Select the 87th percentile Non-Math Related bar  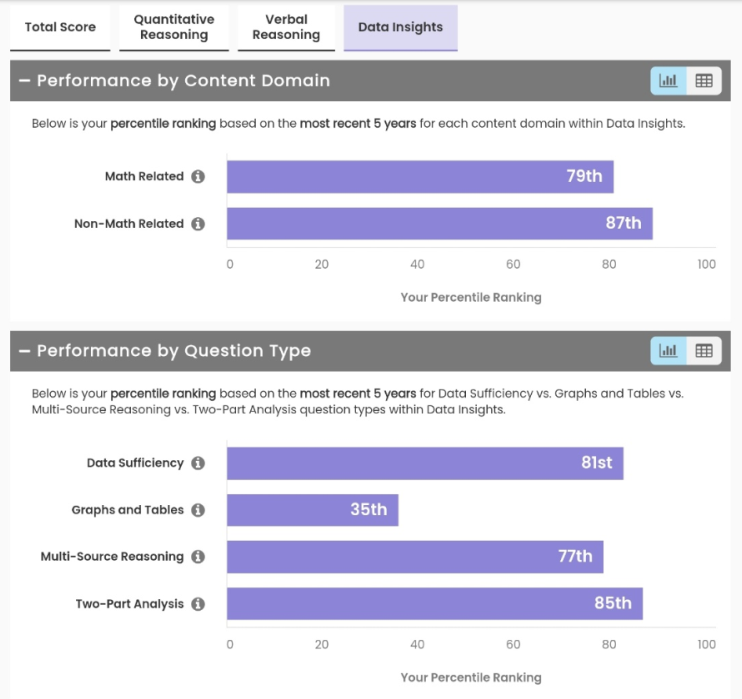point(439,224)
